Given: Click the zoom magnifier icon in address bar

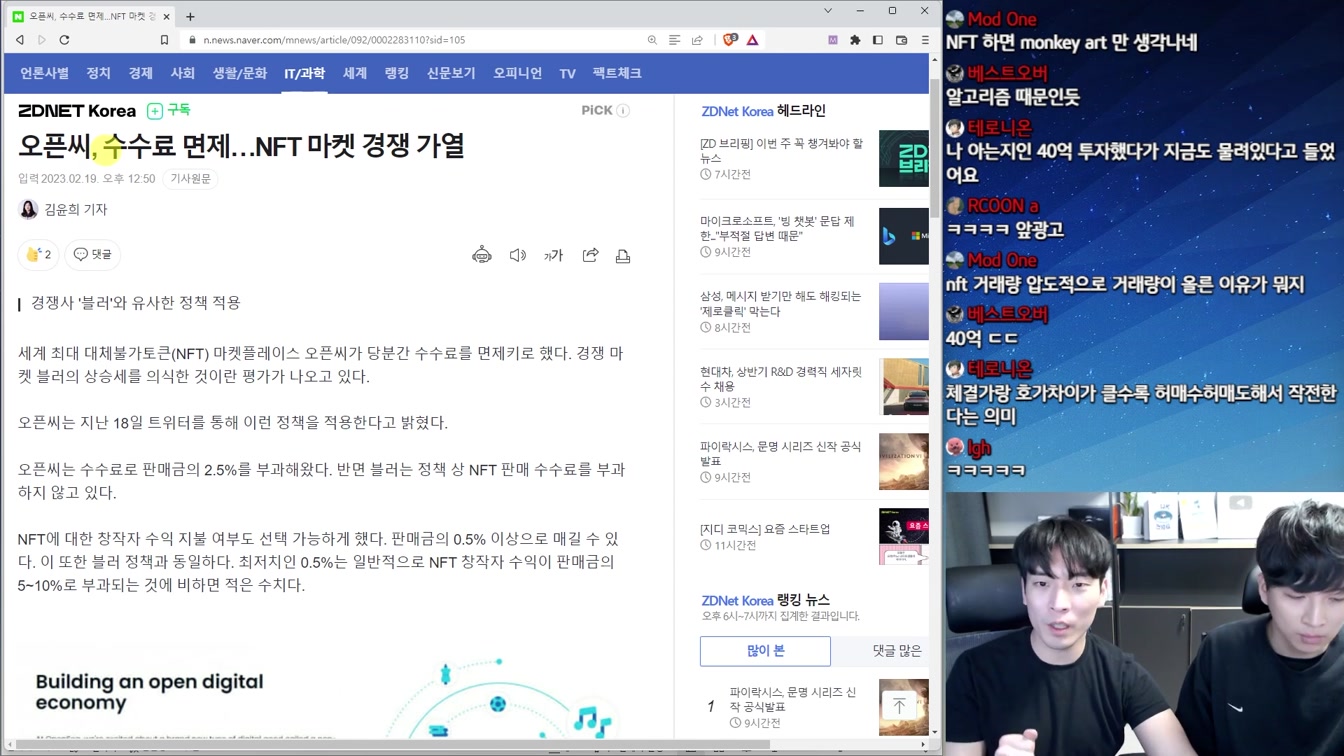Looking at the screenshot, I should (x=652, y=40).
